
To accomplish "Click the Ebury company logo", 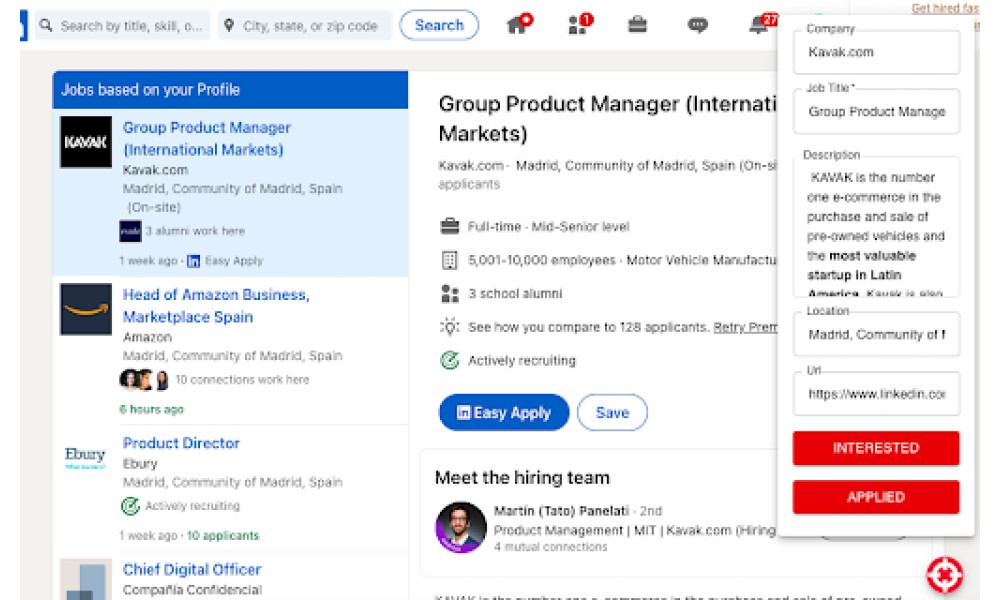I will pos(85,457).
